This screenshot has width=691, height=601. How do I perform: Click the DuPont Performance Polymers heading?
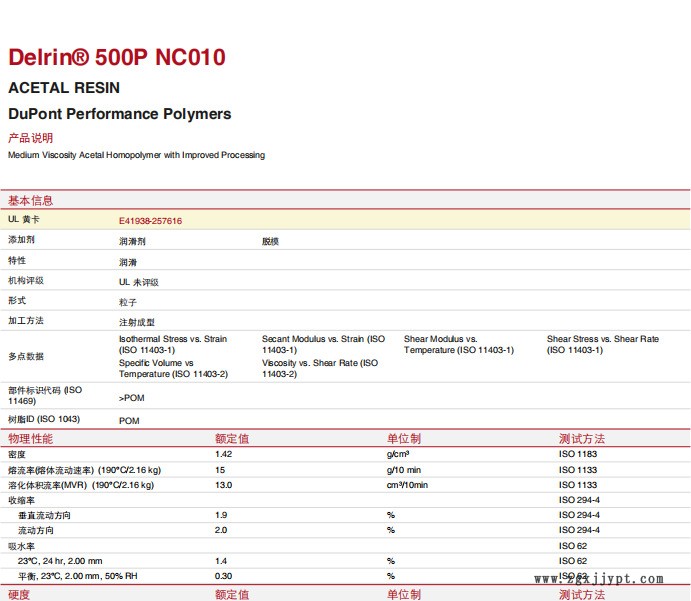click(x=119, y=114)
